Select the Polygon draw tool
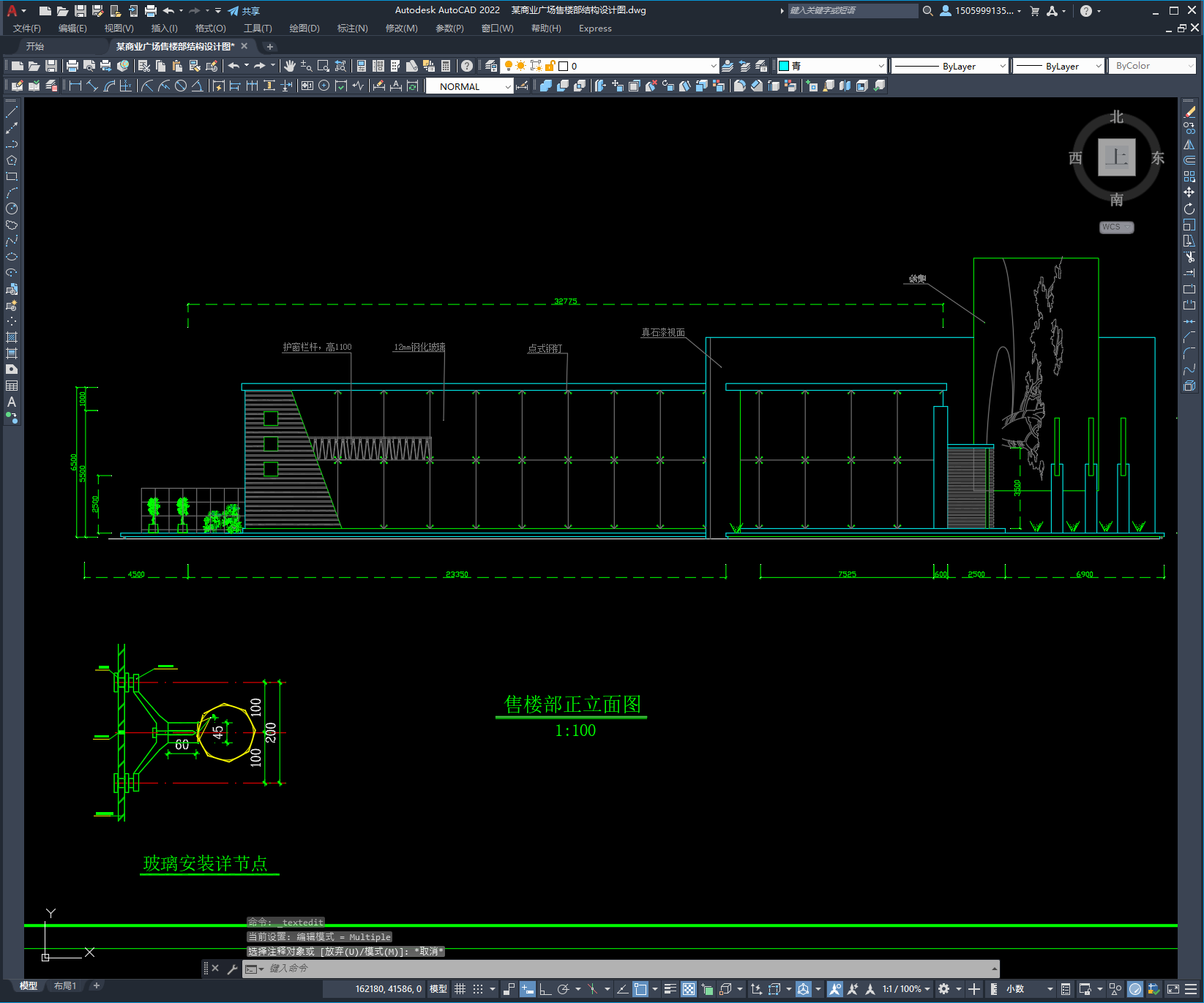Screen dimensions: 1204x1003 point(12,160)
